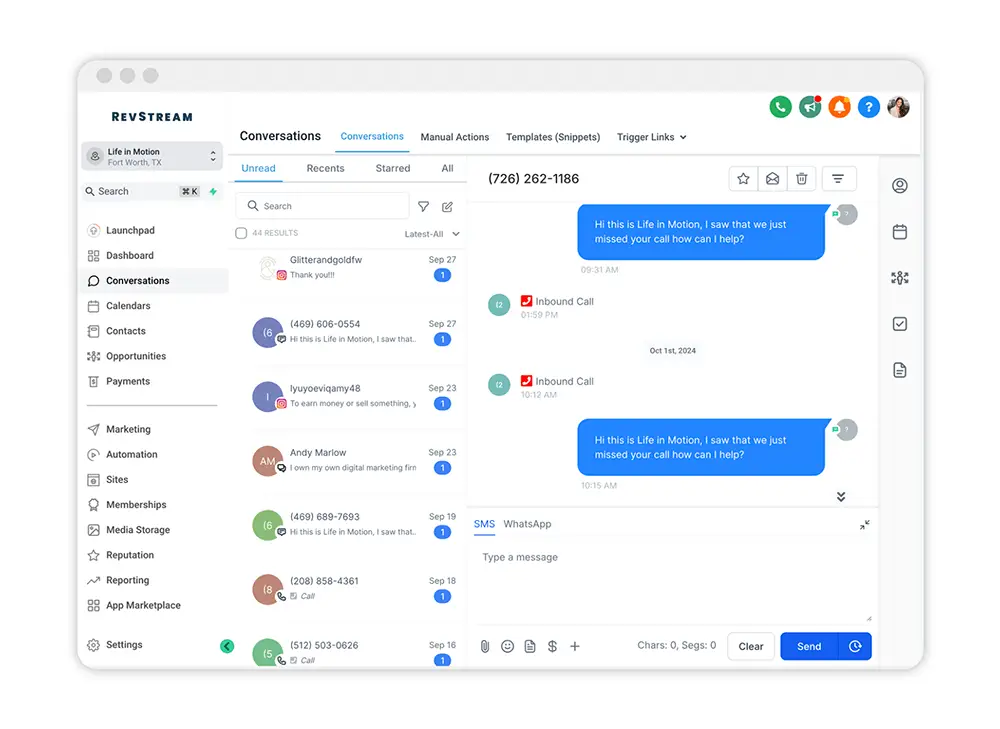This screenshot has width=1000, height=729.
Task: Open the (208) 858-4361 conversation
Action: tap(349, 589)
